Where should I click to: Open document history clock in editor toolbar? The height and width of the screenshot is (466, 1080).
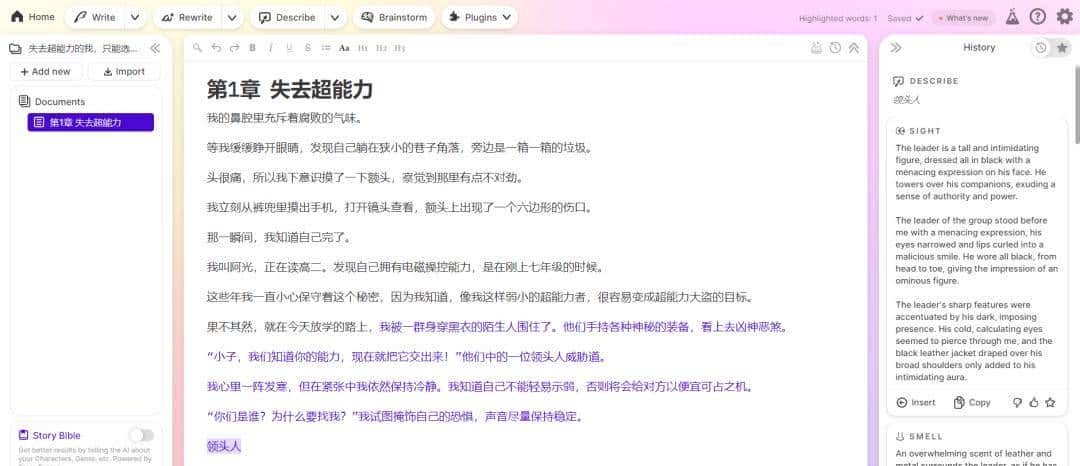[835, 47]
